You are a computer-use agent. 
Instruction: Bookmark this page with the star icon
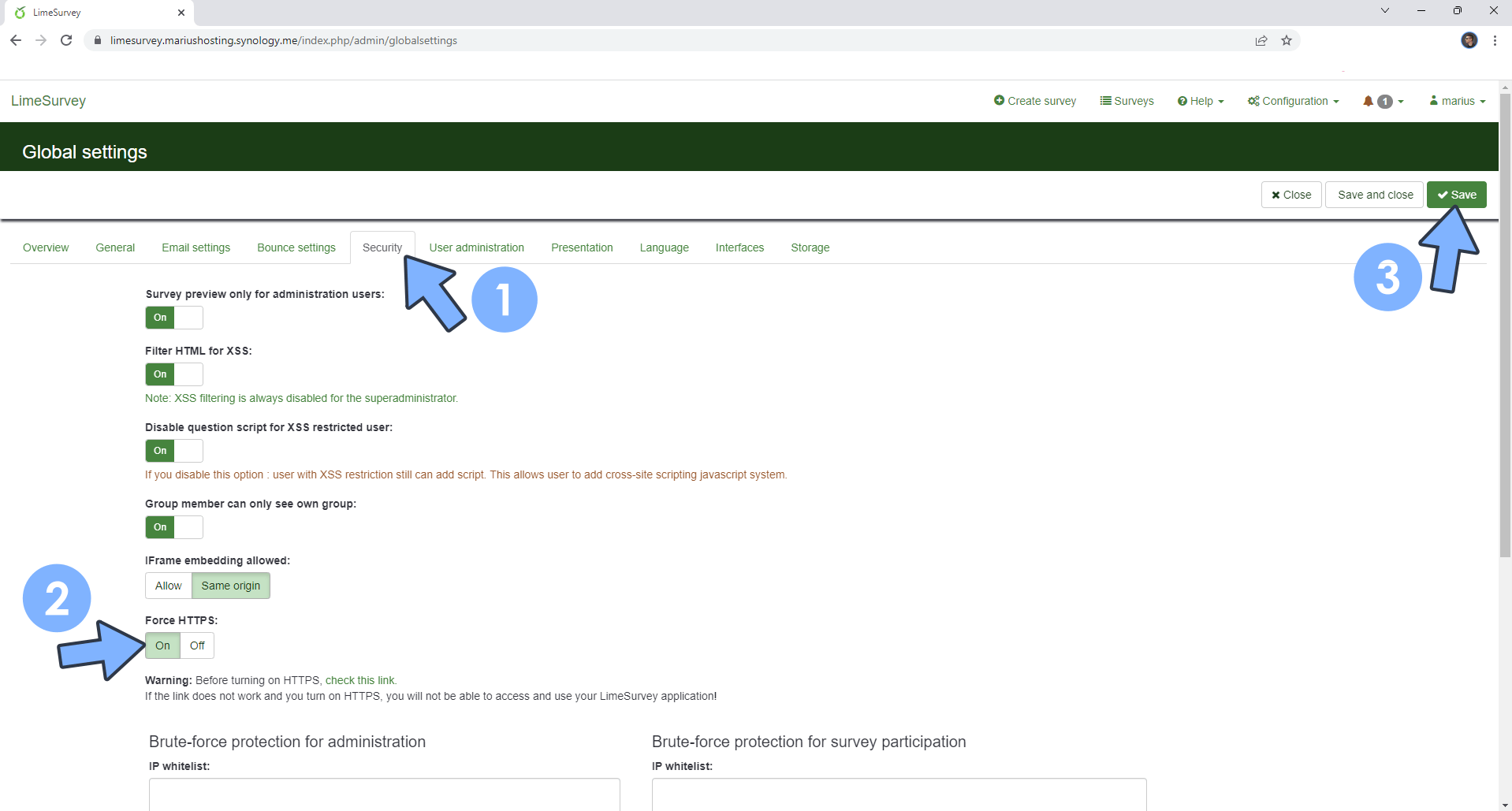(x=1287, y=40)
